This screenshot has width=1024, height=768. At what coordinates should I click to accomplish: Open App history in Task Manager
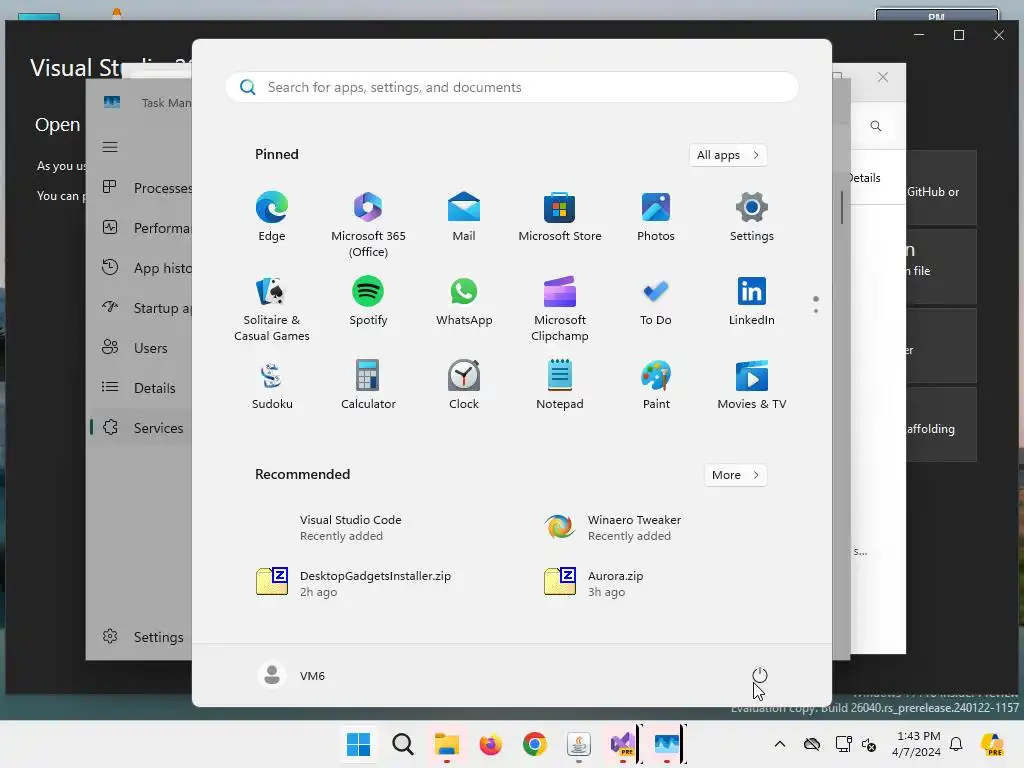tap(147, 268)
